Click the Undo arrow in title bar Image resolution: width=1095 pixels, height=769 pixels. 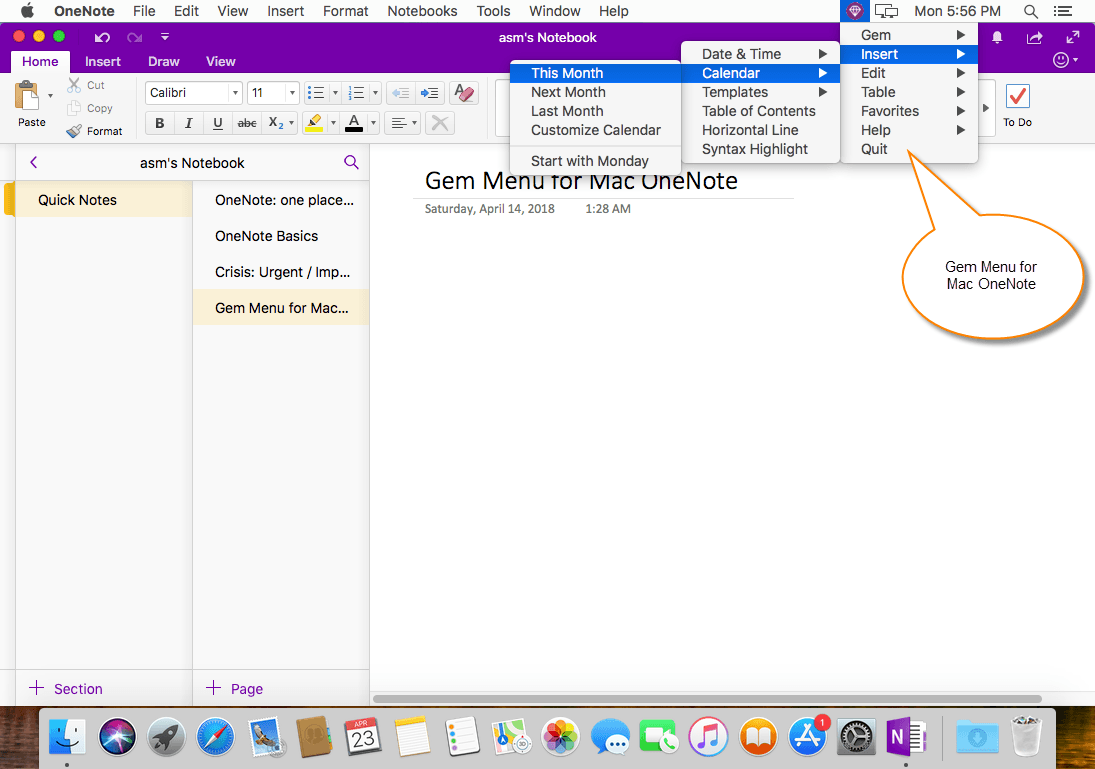point(102,38)
